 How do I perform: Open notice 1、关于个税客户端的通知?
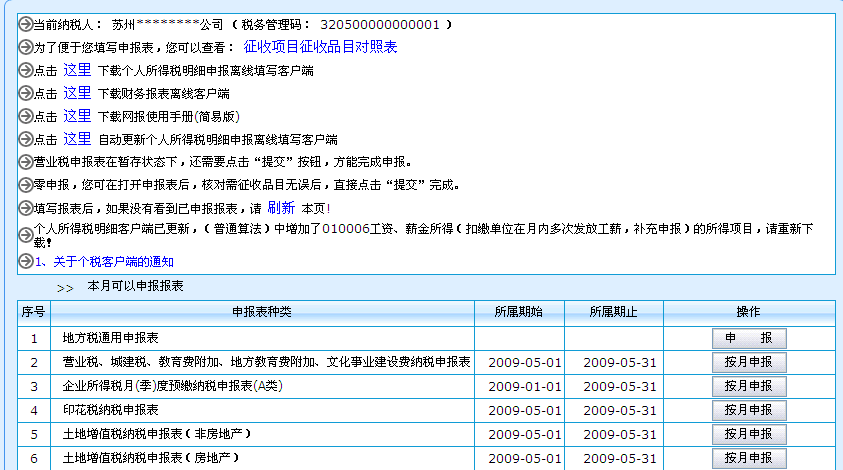click(104, 262)
